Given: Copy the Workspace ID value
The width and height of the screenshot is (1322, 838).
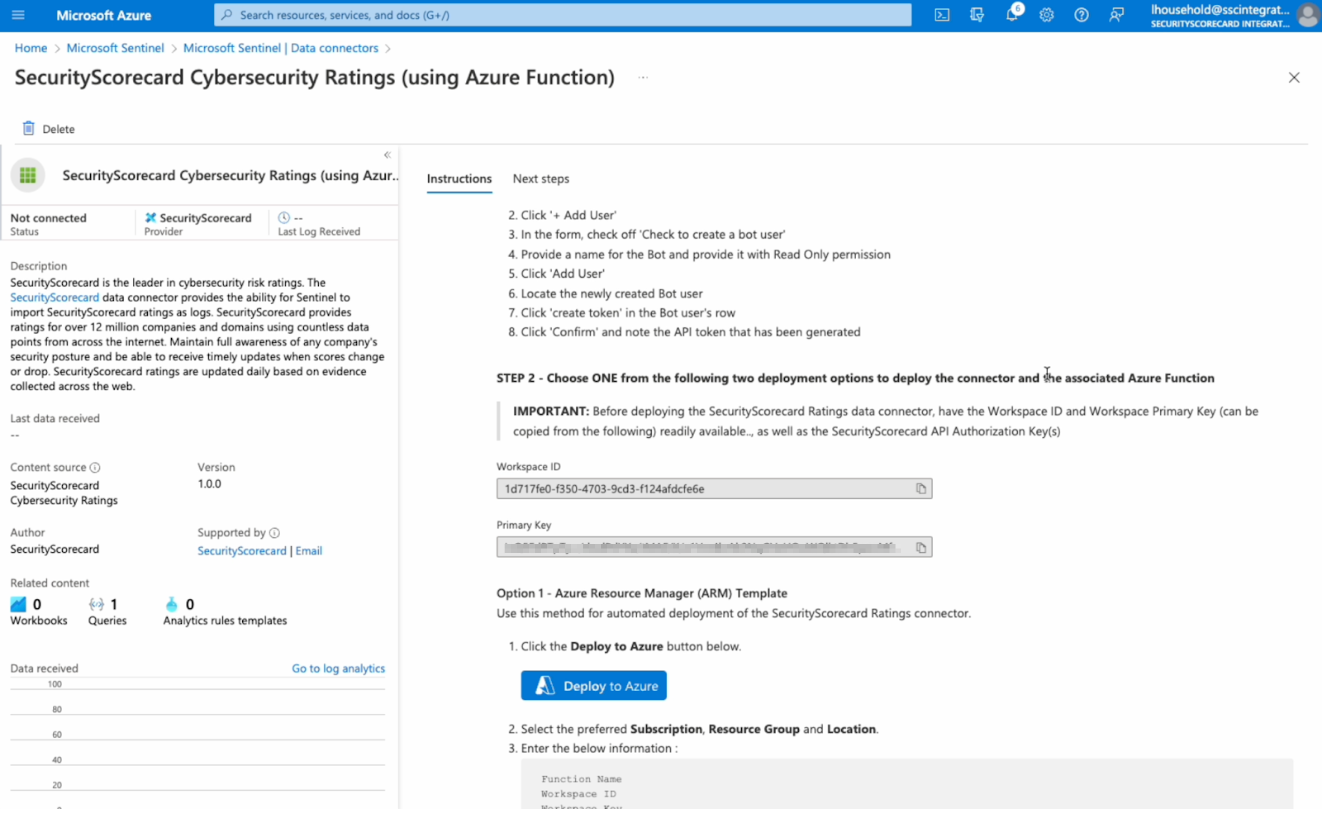Looking at the screenshot, I should 921,489.
